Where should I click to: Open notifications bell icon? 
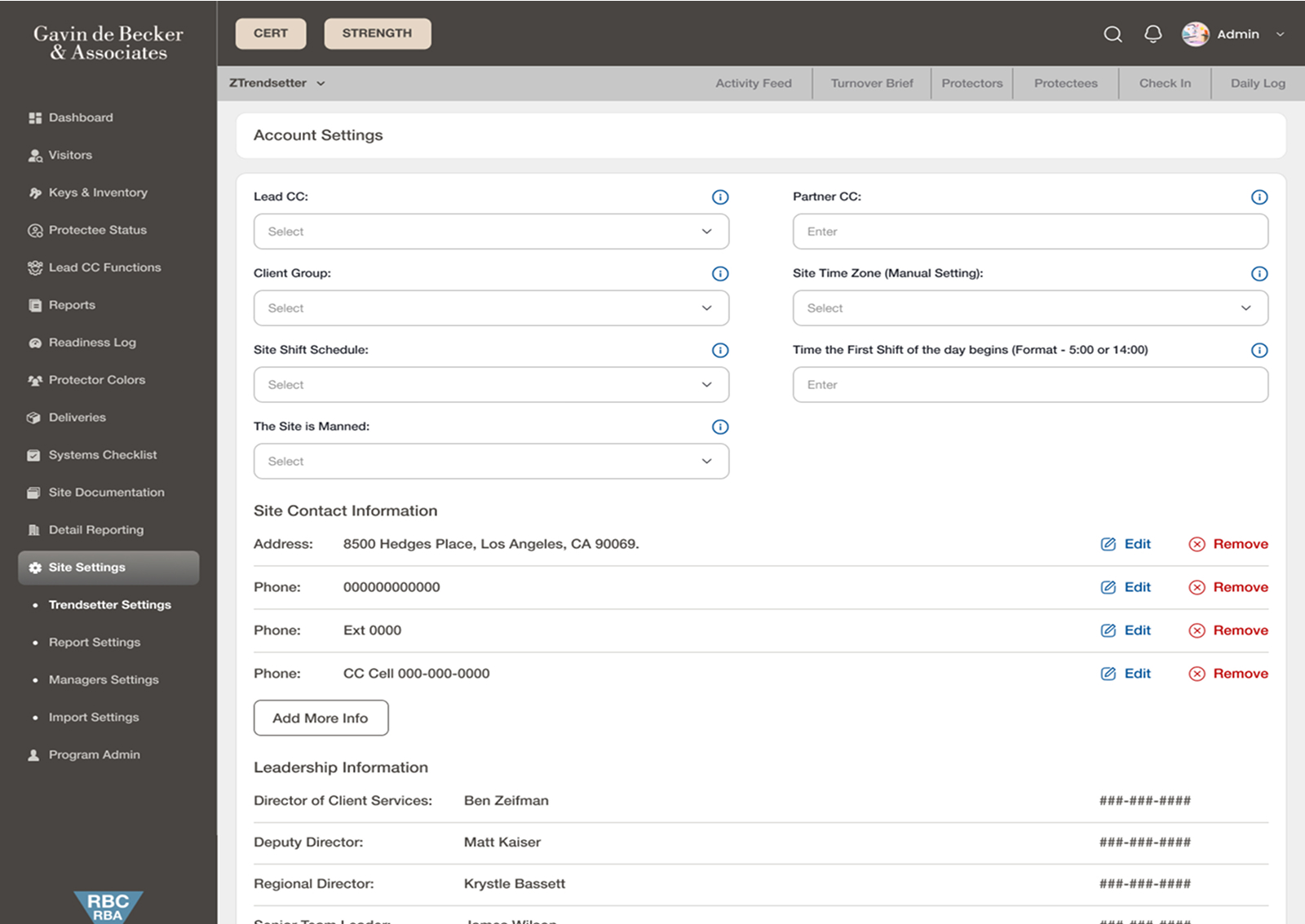tap(1152, 34)
